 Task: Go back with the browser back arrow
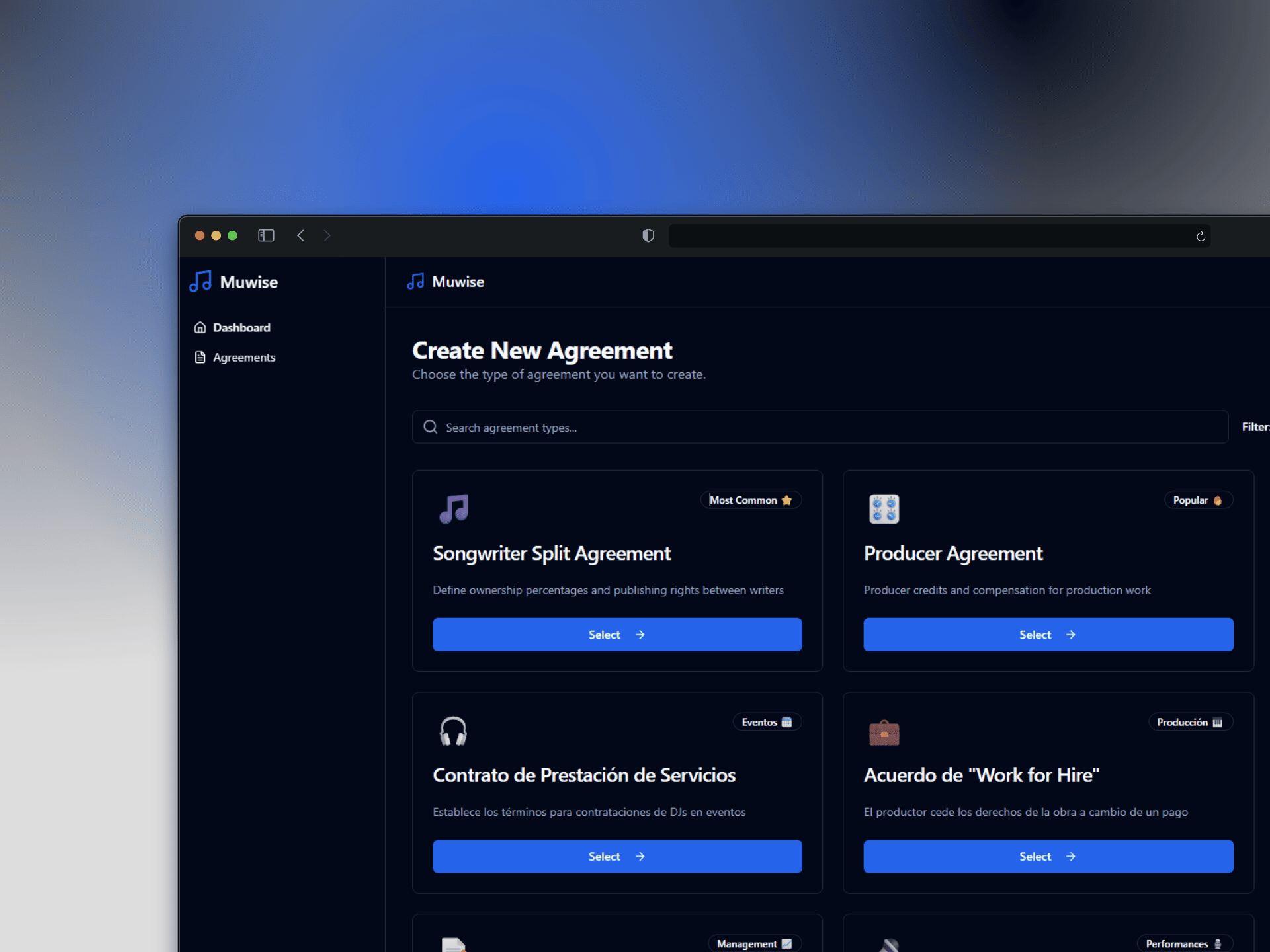(300, 235)
